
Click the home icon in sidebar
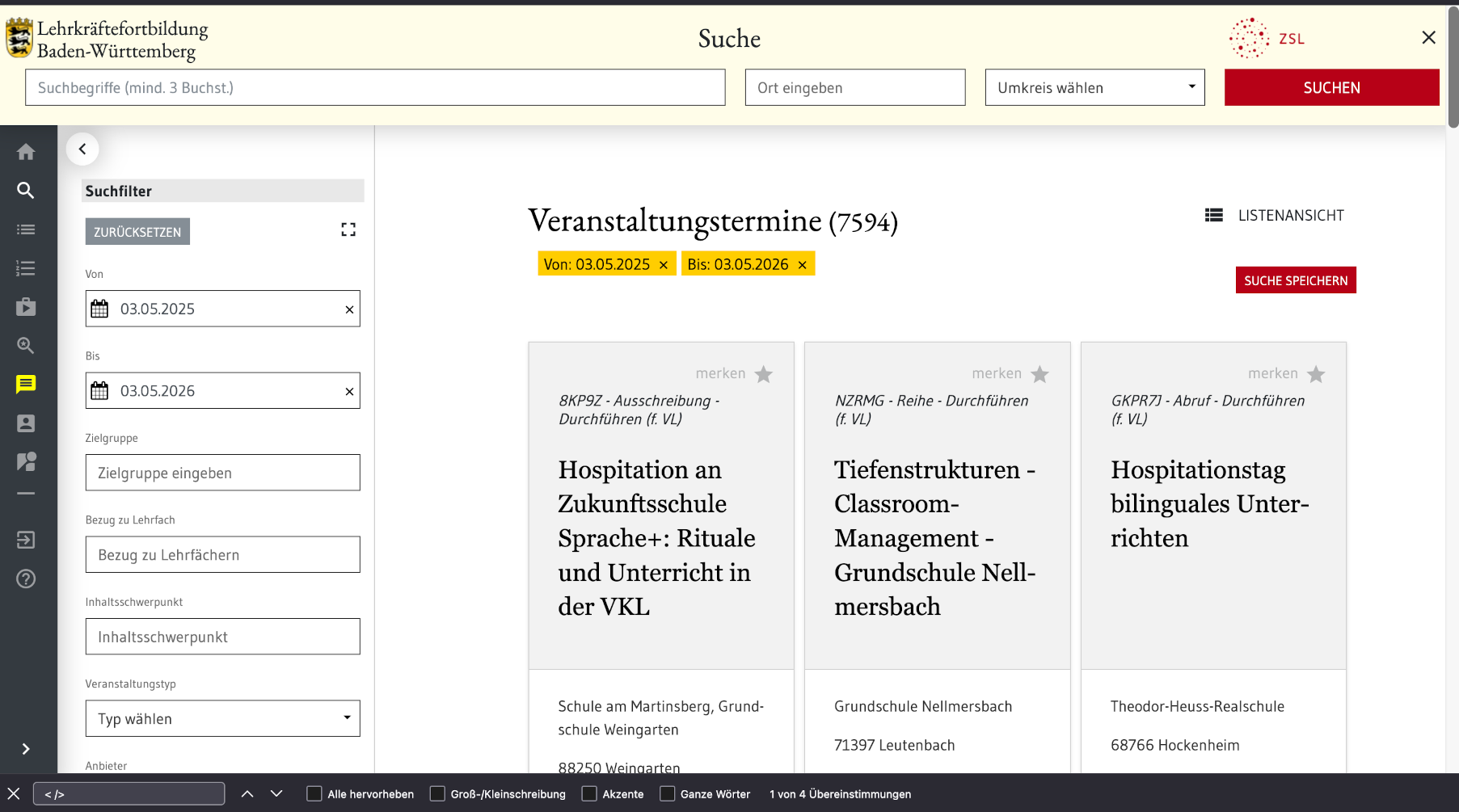point(26,152)
